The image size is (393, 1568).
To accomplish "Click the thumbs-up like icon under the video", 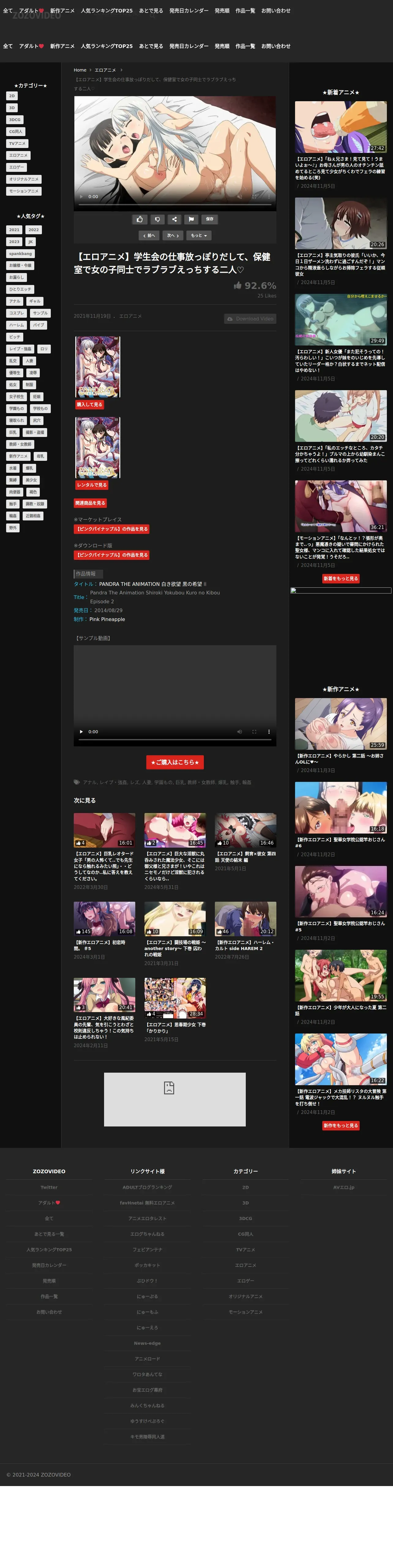I will 140,219.
